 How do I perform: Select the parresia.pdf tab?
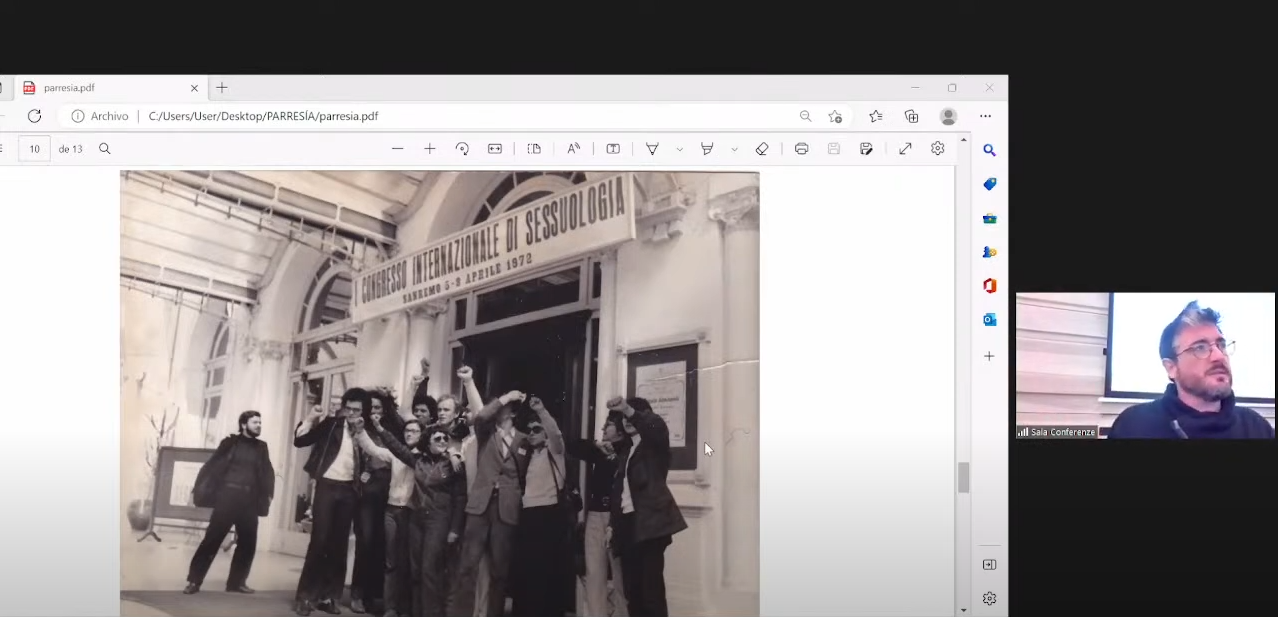pyautogui.click(x=108, y=88)
